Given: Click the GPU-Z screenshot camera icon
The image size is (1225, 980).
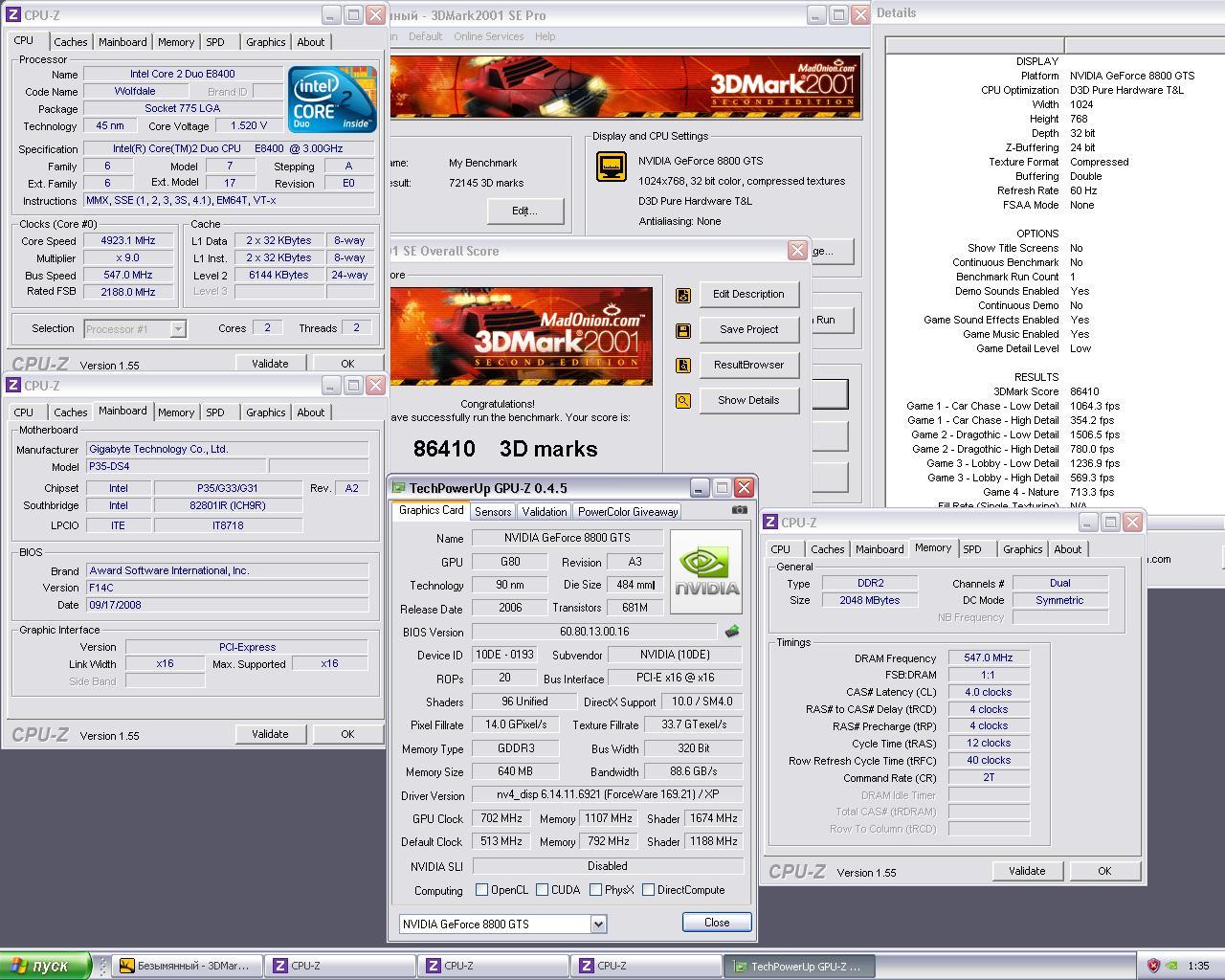Looking at the screenshot, I should (739, 510).
